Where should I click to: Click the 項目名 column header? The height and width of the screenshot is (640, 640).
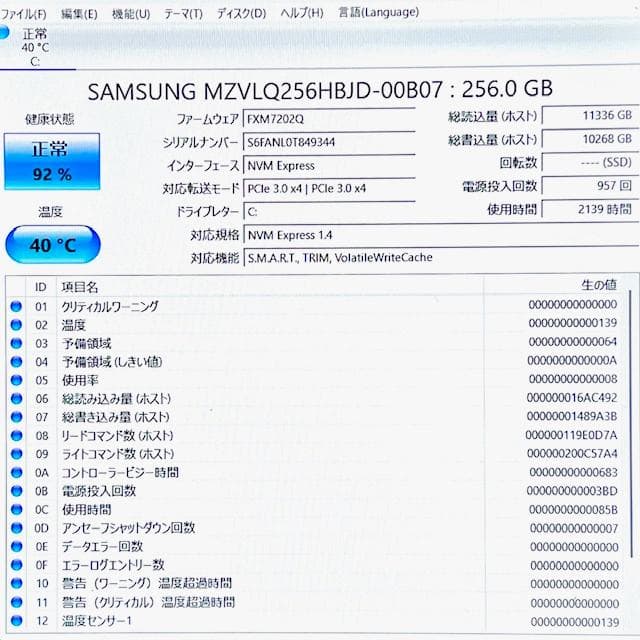[80, 287]
